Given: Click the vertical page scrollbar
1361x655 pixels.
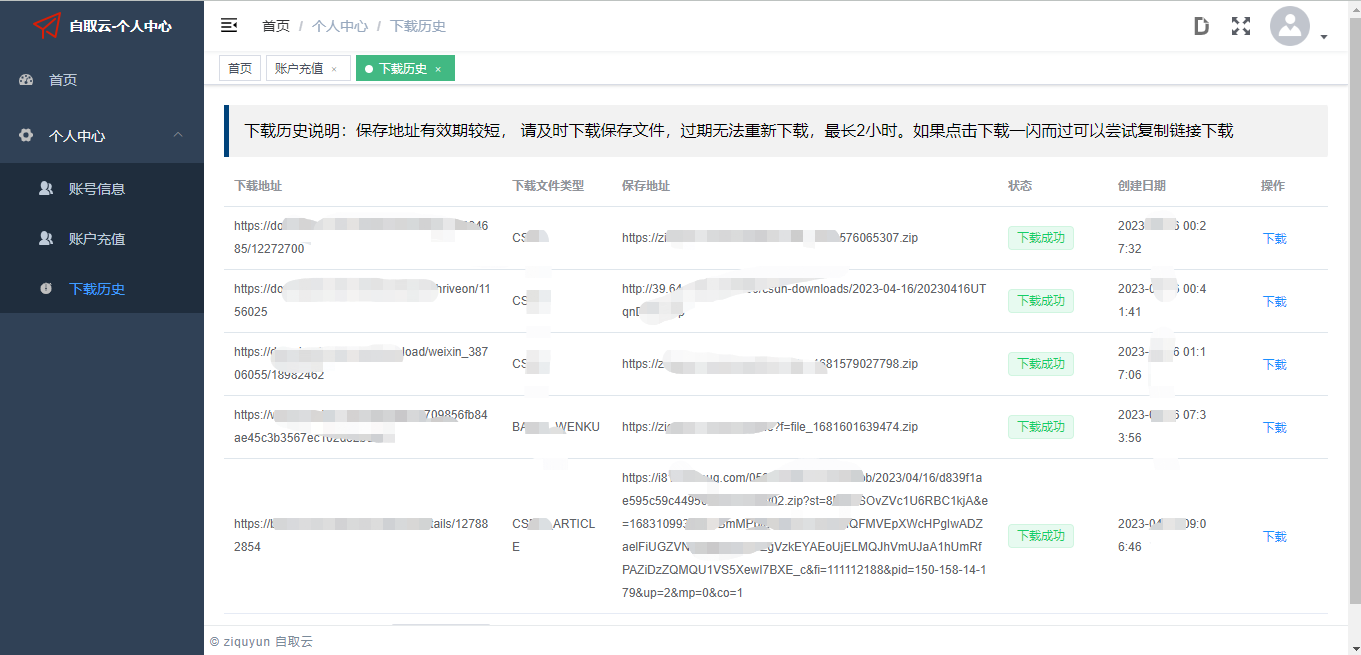Looking at the screenshot, I should (1354, 300).
